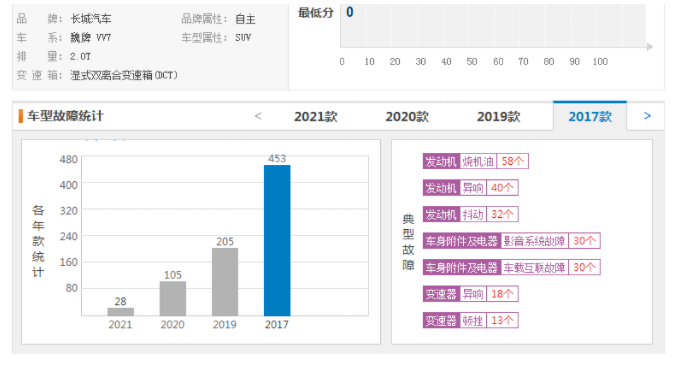Click the 480 y-axis value
674x366 pixels.
tap(69, 160)
